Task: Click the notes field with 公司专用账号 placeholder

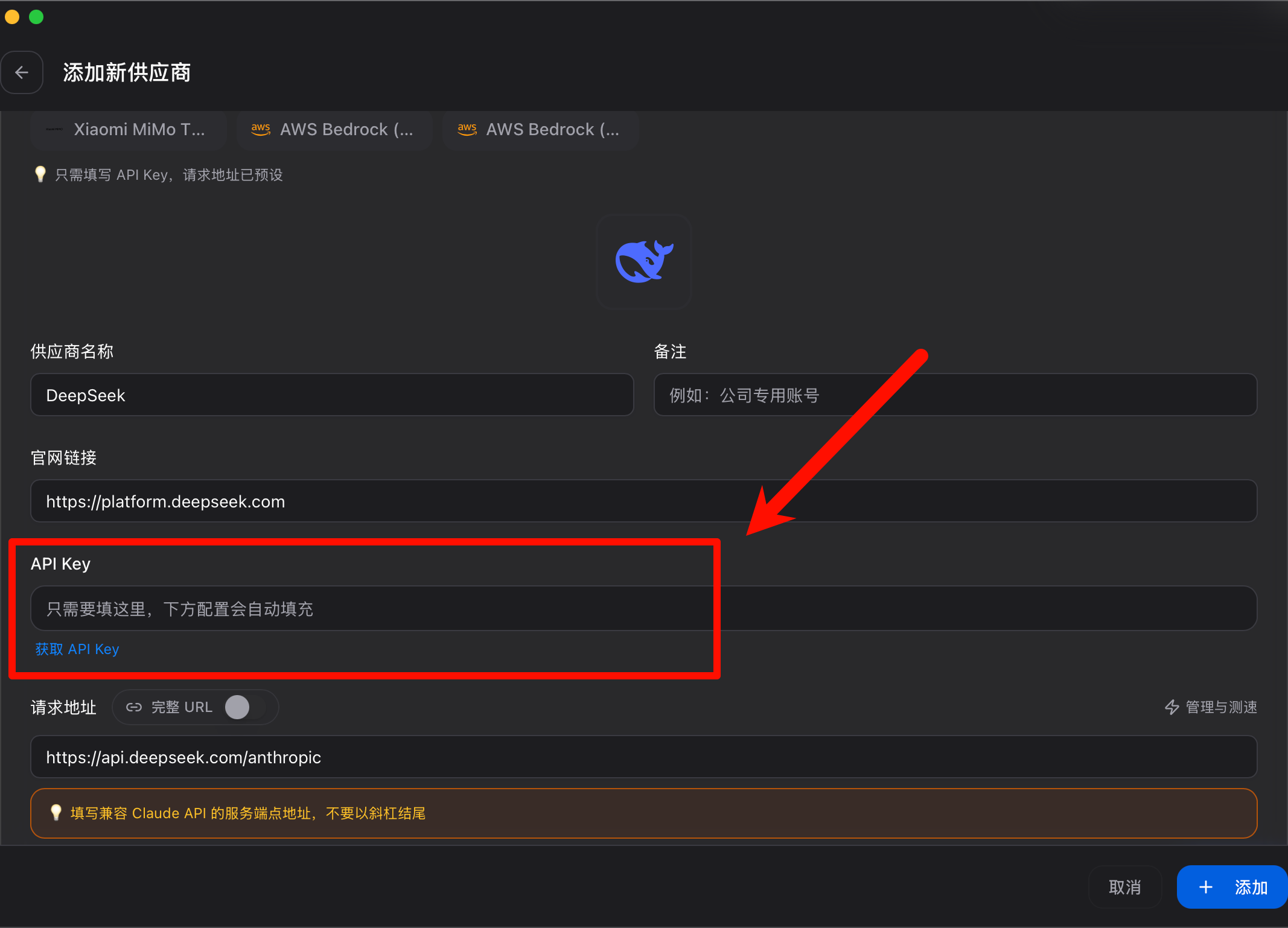Action: click(x=955, y=395)
